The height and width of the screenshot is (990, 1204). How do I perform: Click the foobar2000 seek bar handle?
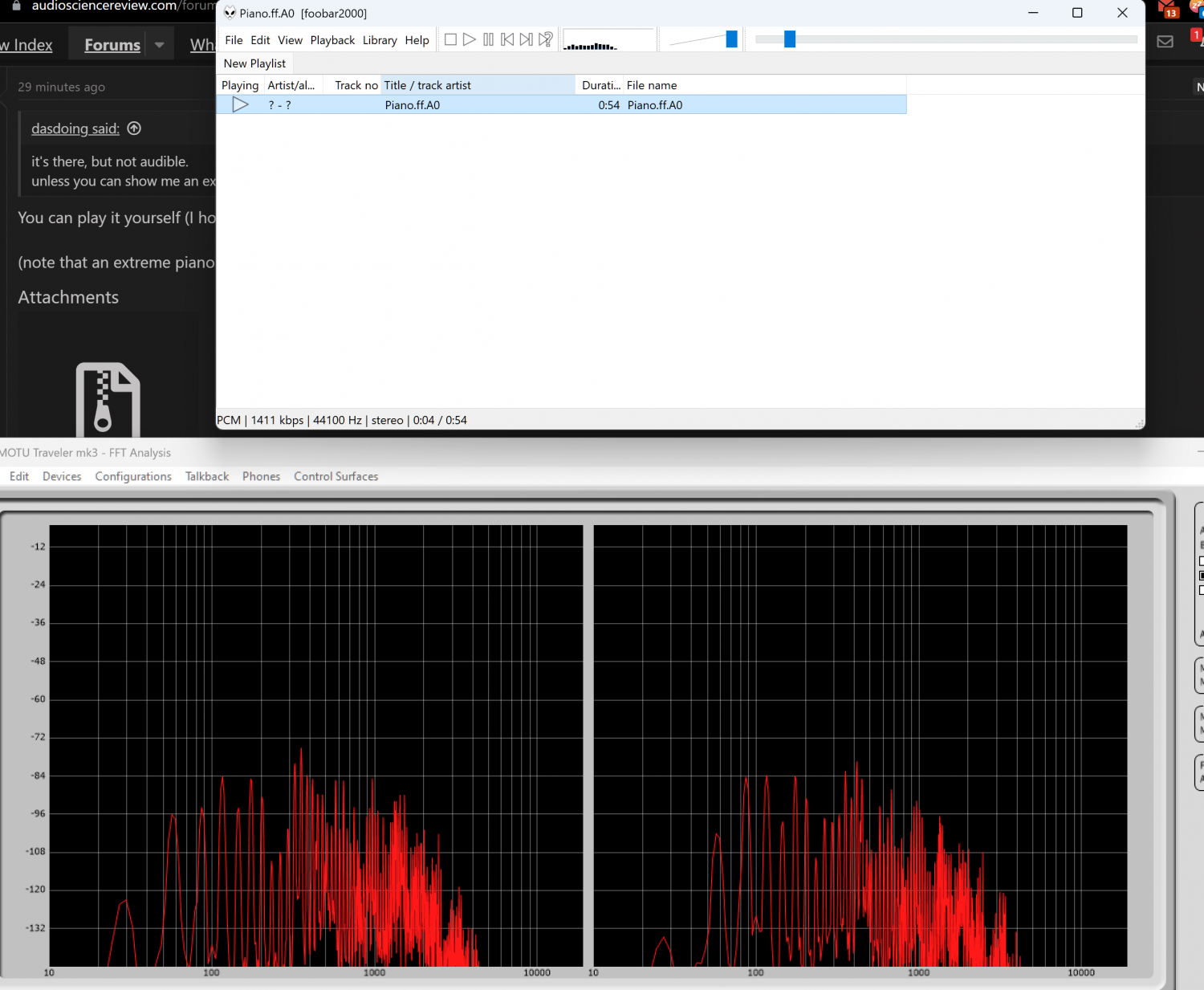pos(790,39)
